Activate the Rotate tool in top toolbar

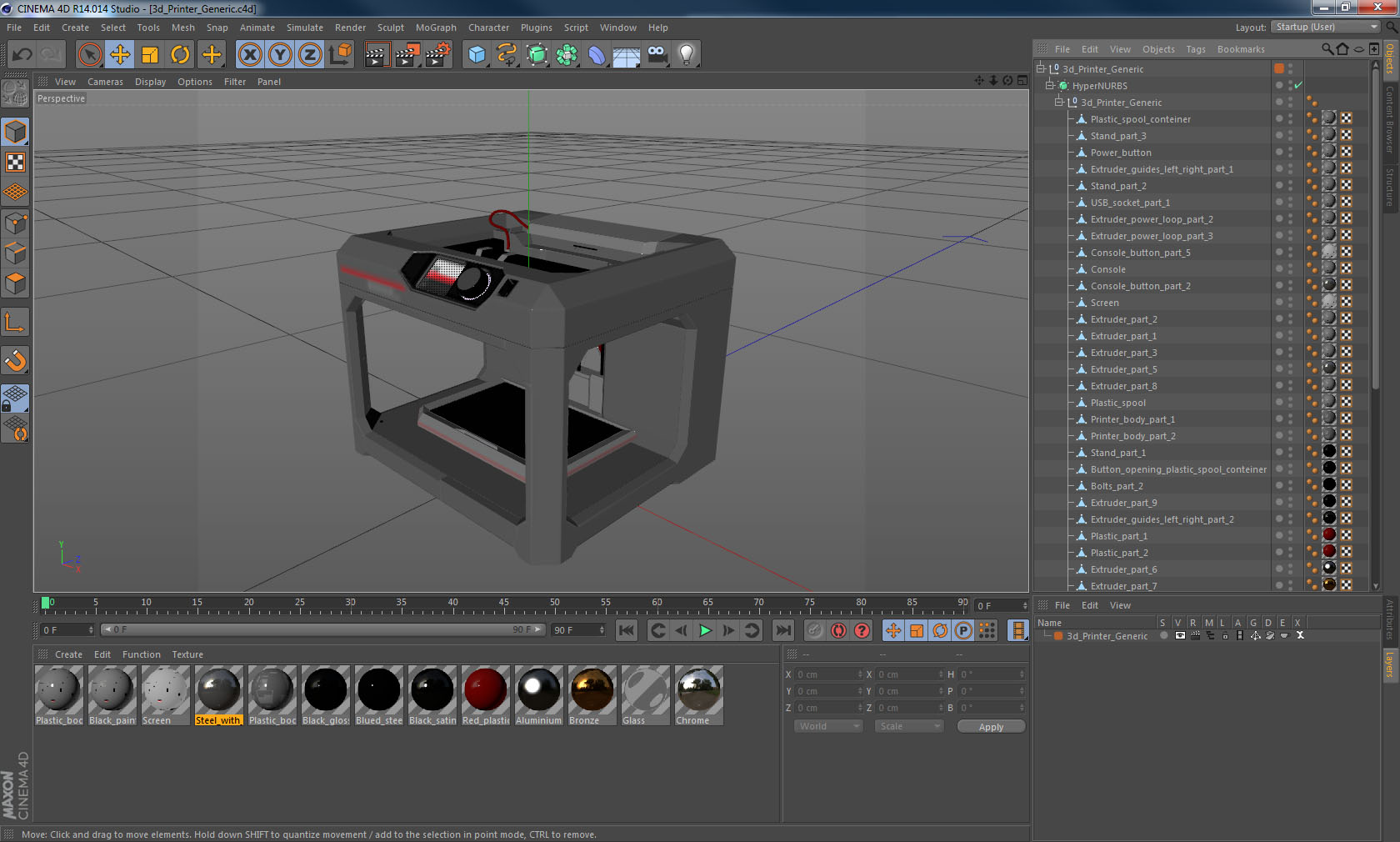click(x=180, y=55)
